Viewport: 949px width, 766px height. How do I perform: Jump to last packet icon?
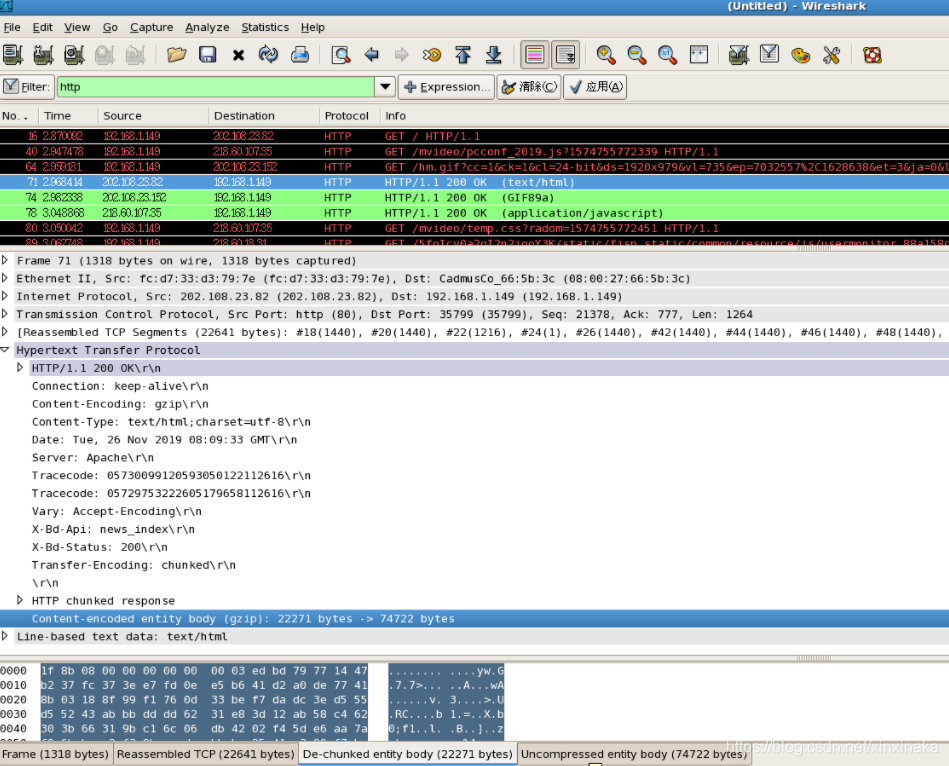(x=494, y=55)
